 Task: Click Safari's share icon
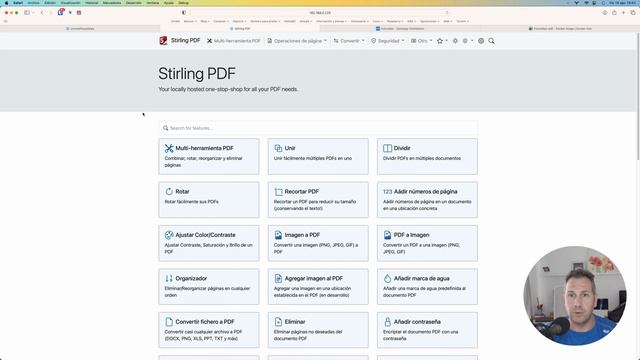coord(614,13)
